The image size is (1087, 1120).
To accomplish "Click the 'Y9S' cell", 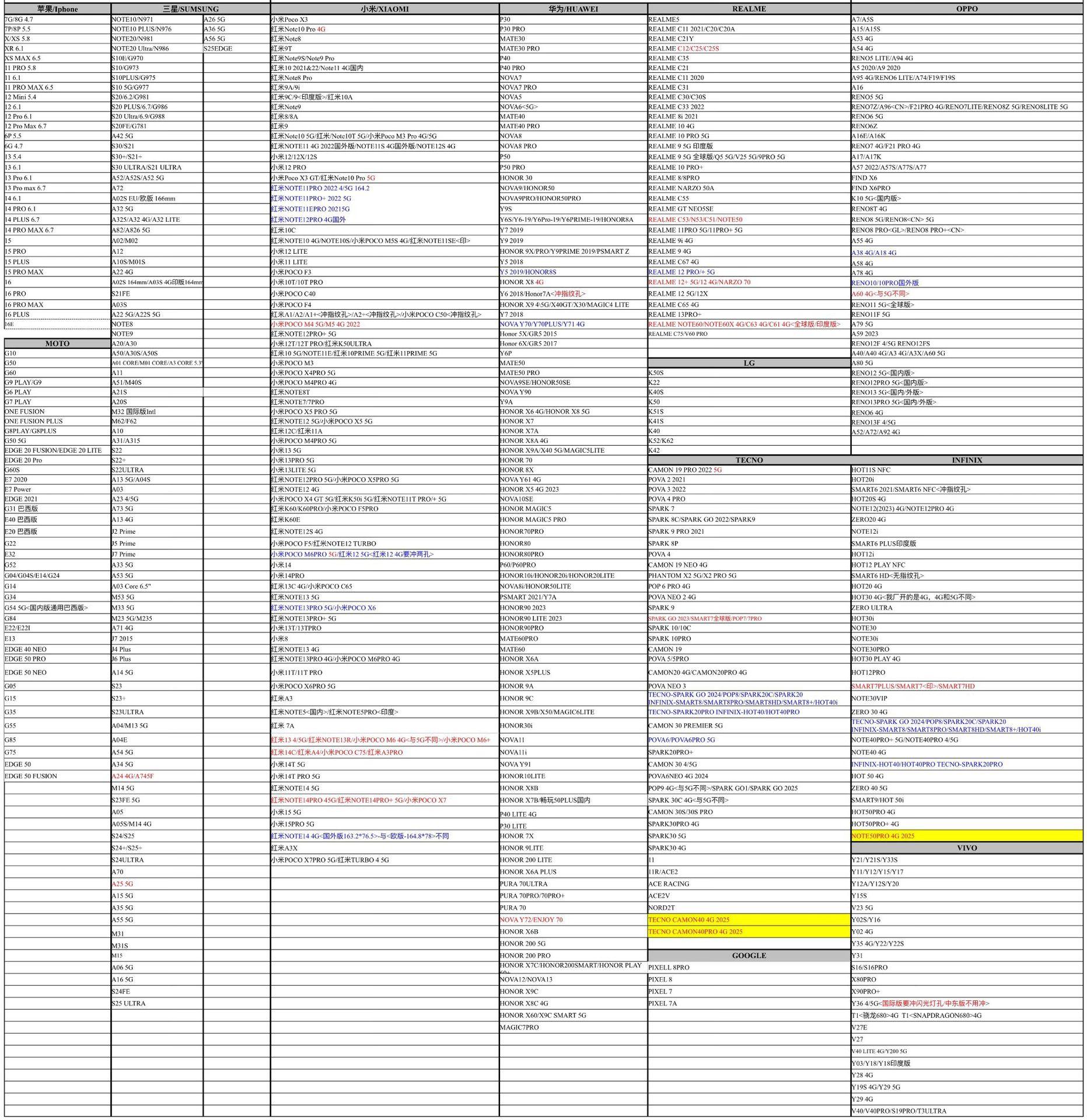I will (573, 209).
